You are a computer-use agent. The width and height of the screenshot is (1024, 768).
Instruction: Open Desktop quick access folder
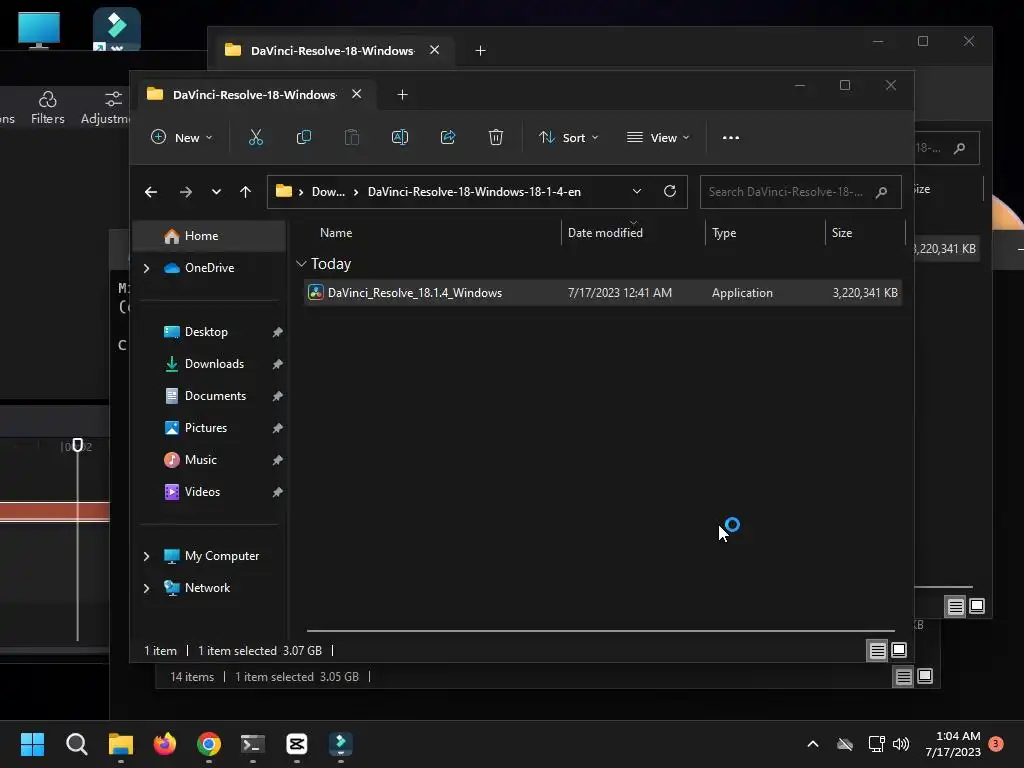[x=206, y=332]
